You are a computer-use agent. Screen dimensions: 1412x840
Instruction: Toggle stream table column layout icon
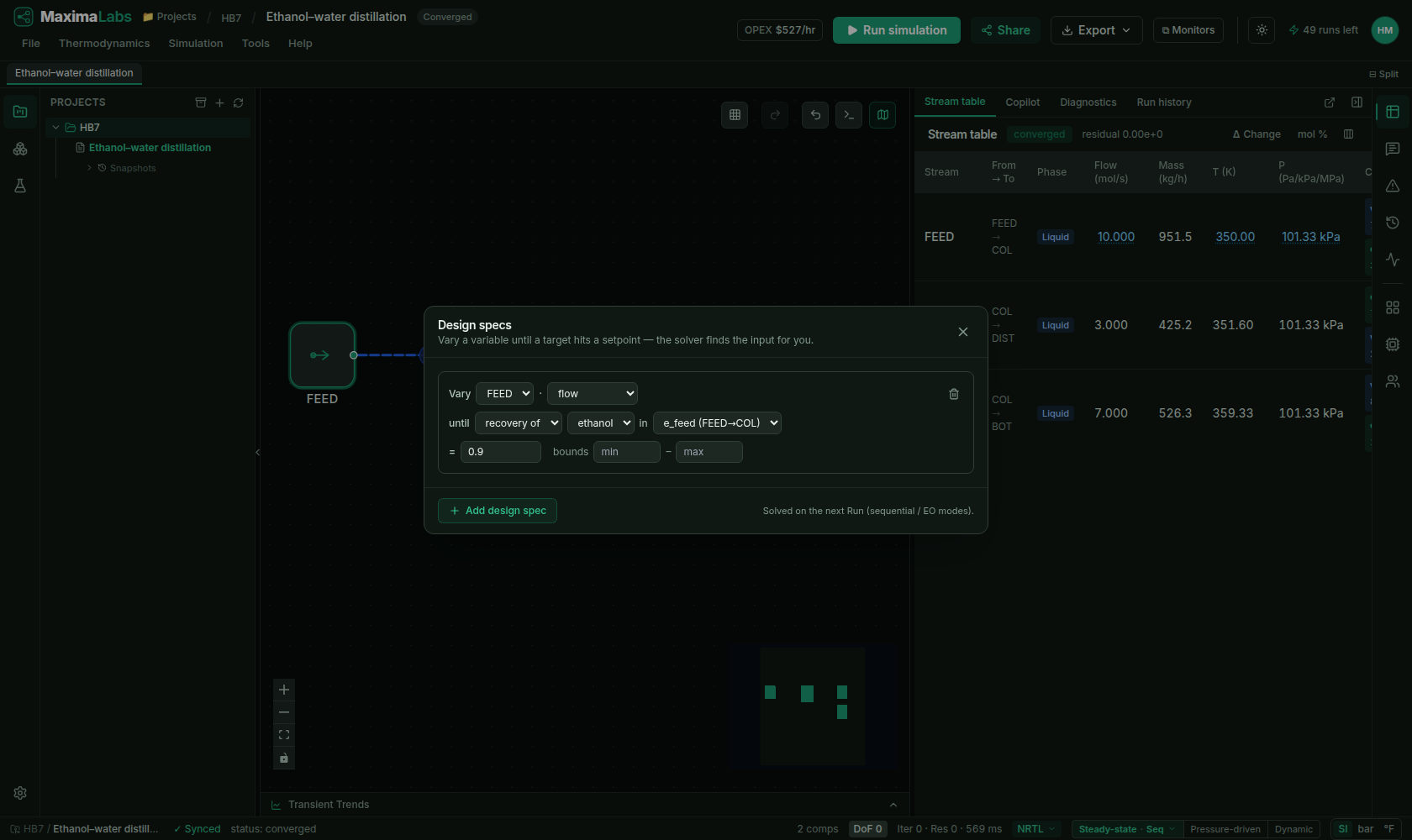tap(1348, 134)
